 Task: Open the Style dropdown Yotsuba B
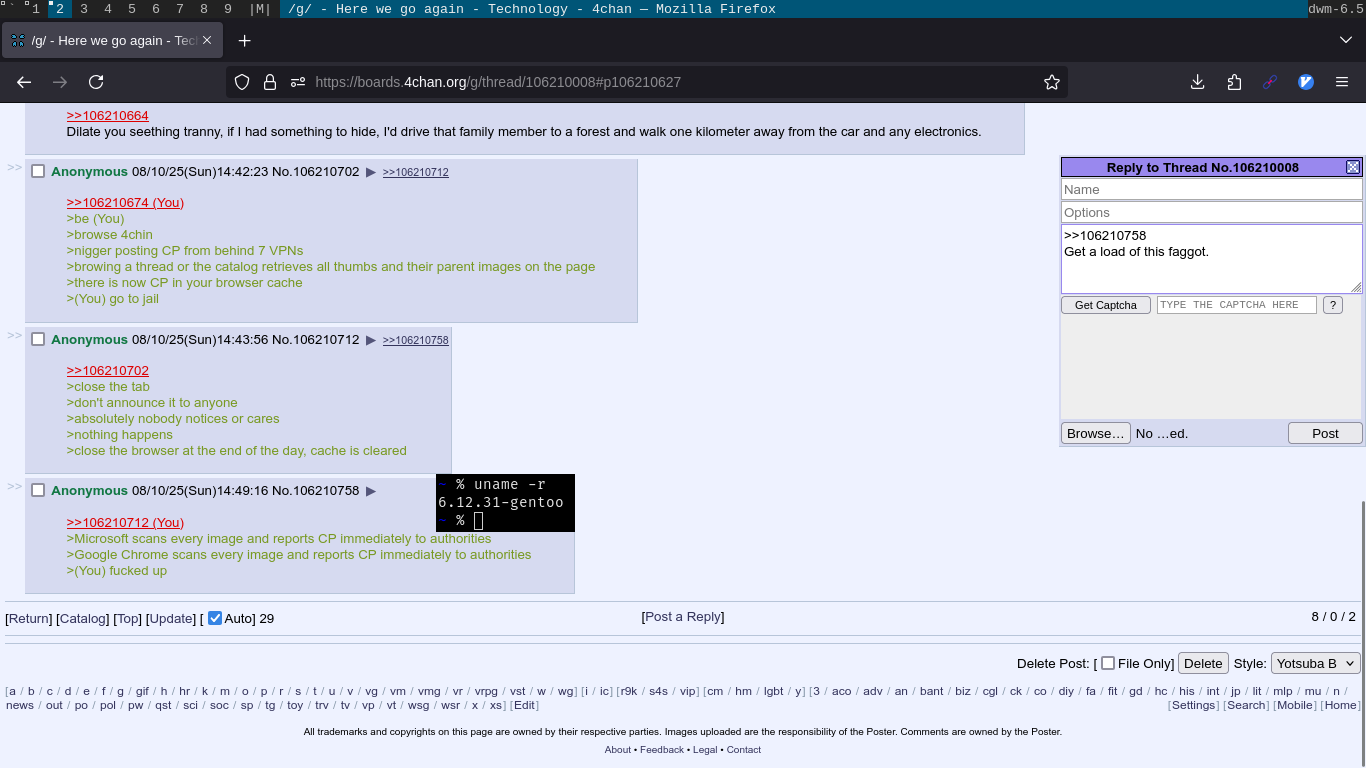point(1315,663)
